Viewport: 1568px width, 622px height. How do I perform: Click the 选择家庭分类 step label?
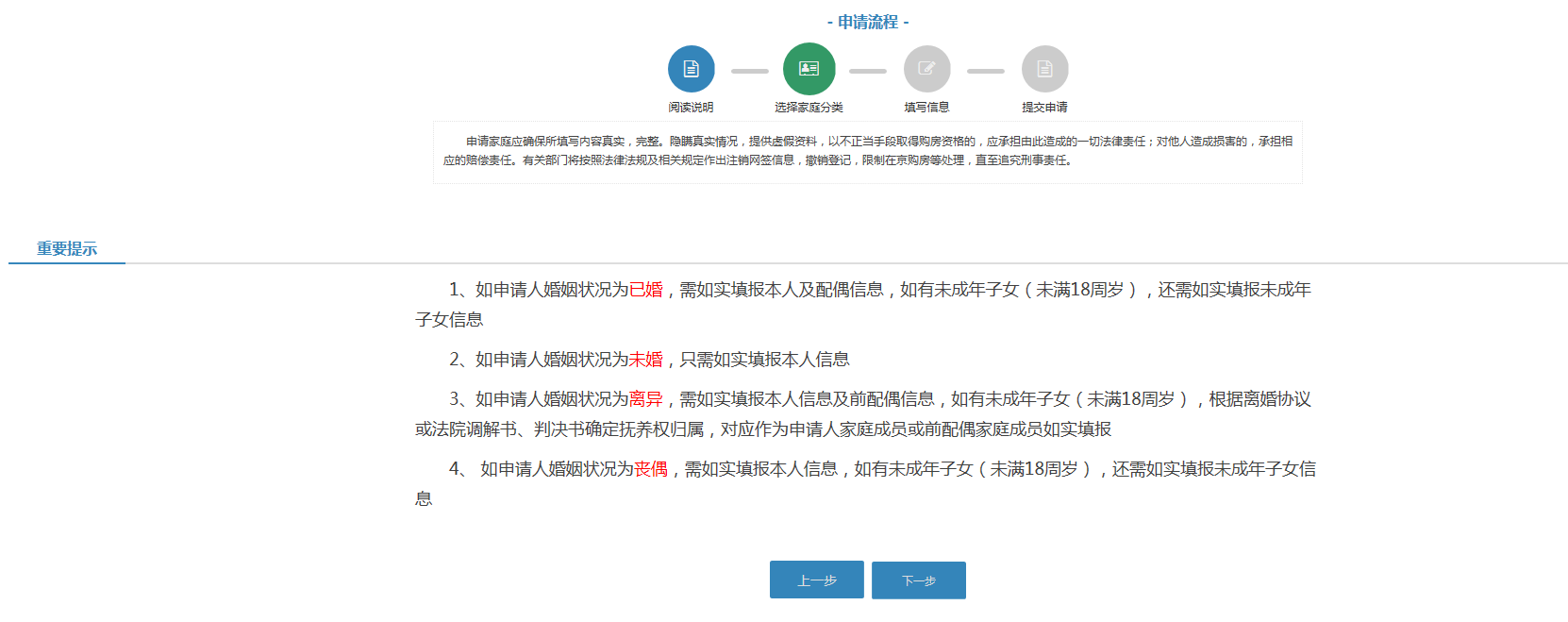(809, 108)
